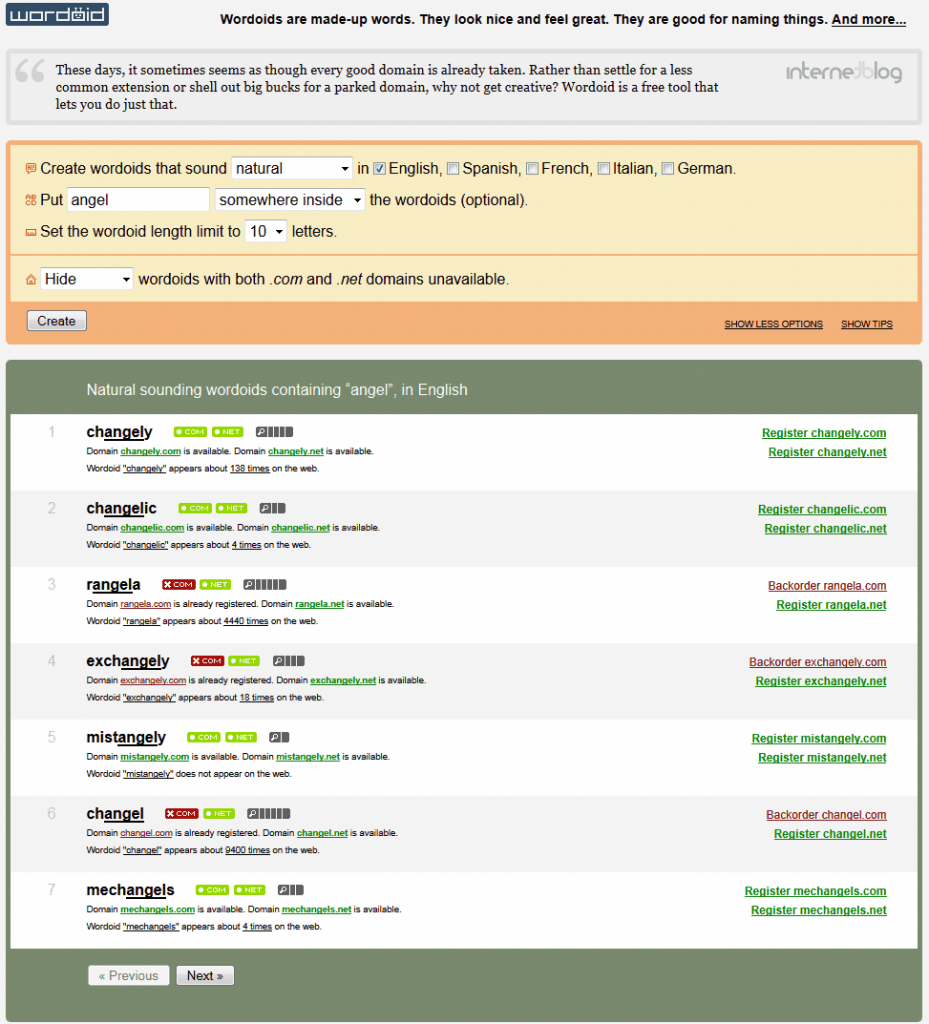Click the Wordoid logo

tap(57, 15)
